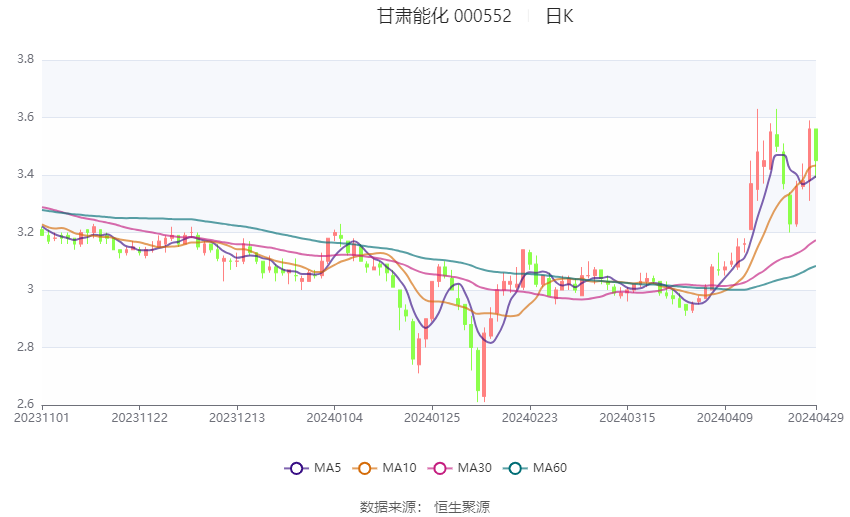
Task: Select the 20231122 date axis label
Action: [139, 418]
